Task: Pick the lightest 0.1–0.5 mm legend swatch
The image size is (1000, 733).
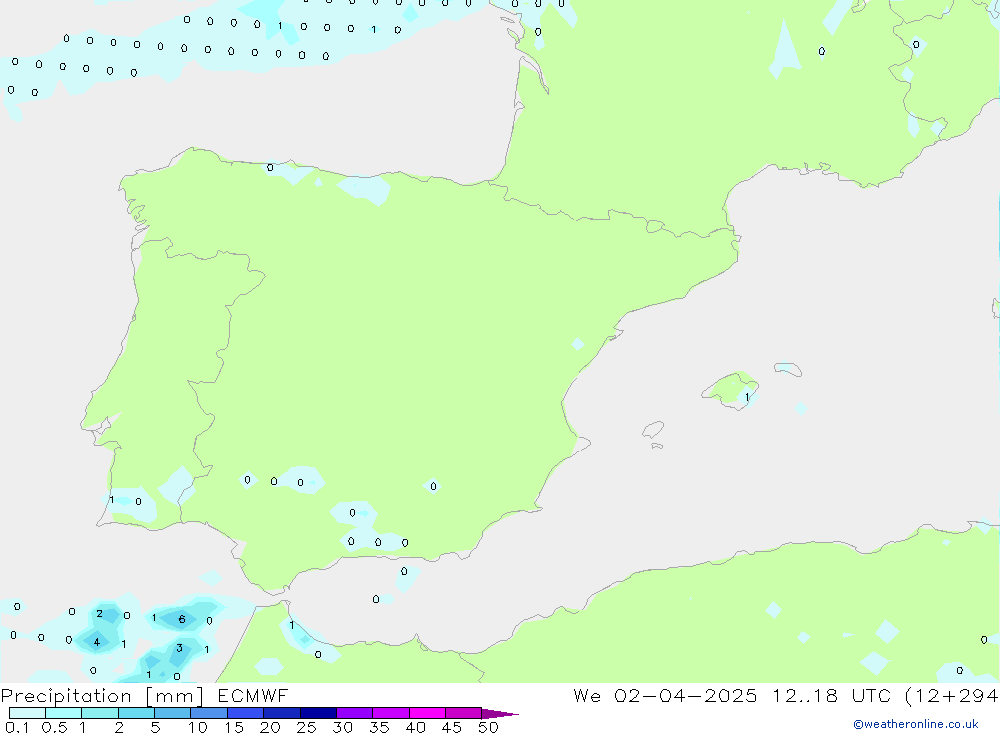Action: 27,713
